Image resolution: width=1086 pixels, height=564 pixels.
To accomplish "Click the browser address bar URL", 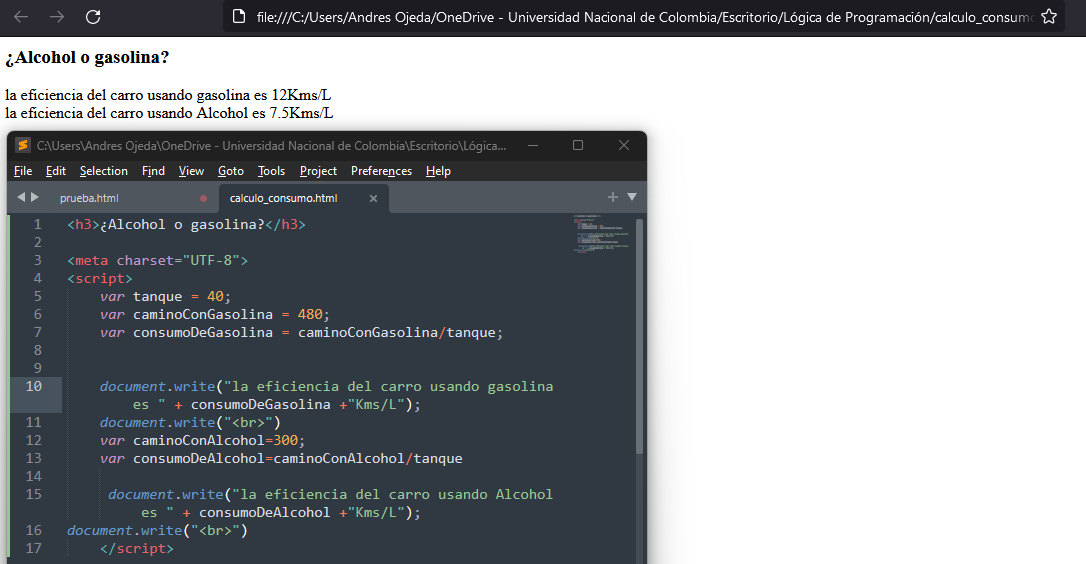I will coord(644,17).
